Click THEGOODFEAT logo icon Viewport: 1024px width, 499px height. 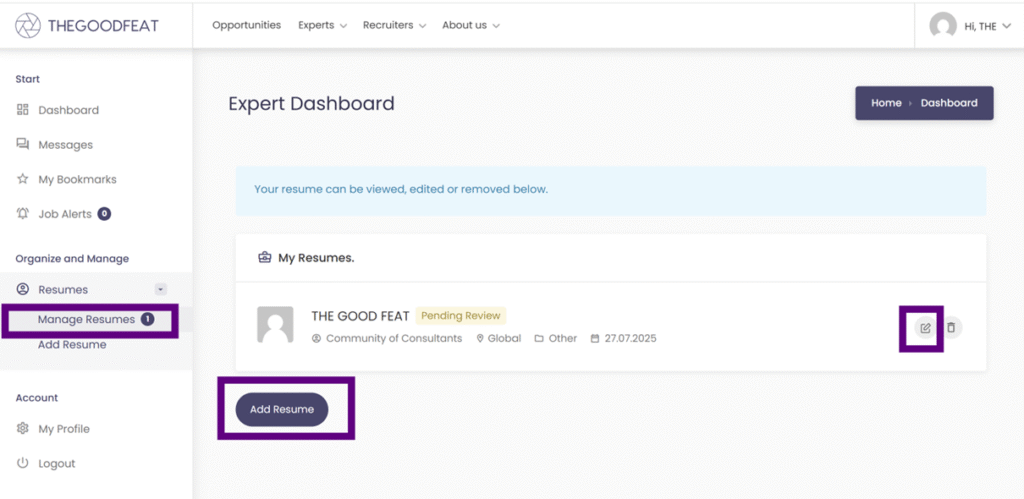28,26
